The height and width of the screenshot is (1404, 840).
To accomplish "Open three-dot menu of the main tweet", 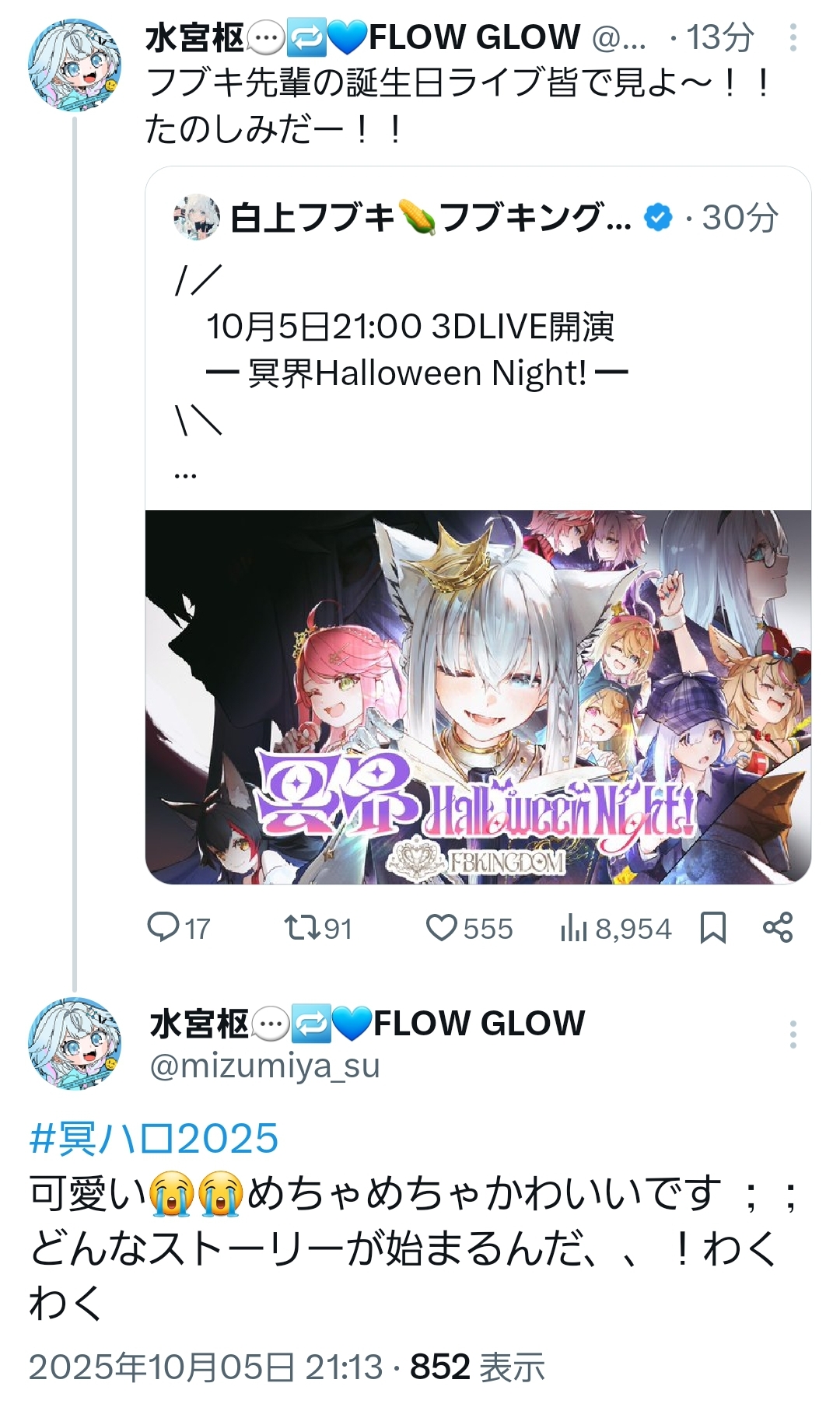I will pos(793,1035).
